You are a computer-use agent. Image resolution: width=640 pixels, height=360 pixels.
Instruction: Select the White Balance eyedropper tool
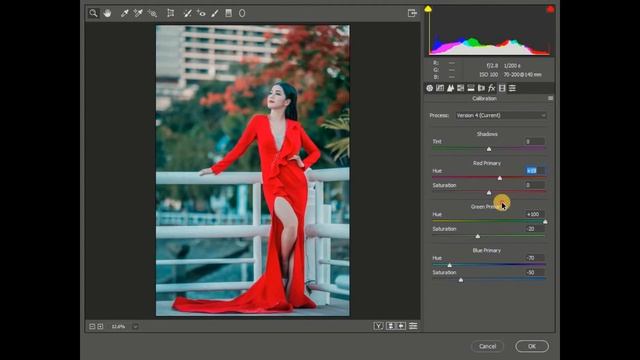[124, 13]
